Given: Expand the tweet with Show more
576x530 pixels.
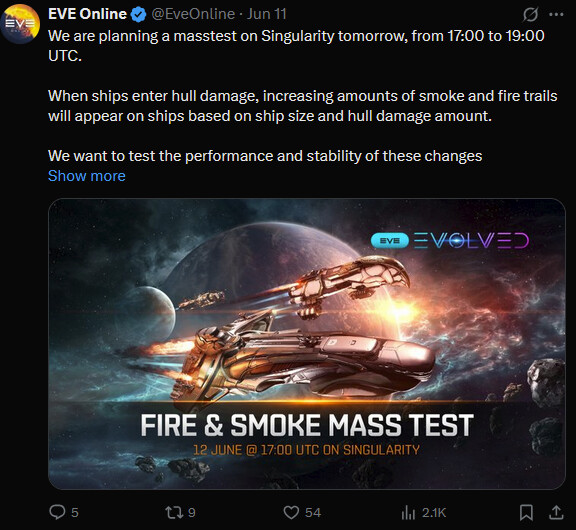Looking at the screenshot, I should (87, 176).
